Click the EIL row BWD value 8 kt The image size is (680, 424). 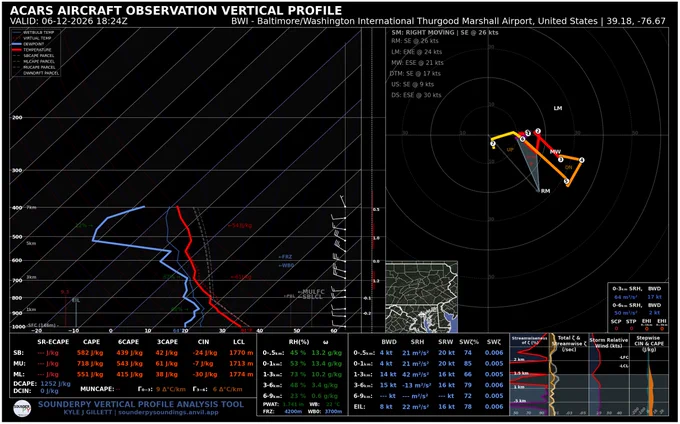tap(388, 407)
